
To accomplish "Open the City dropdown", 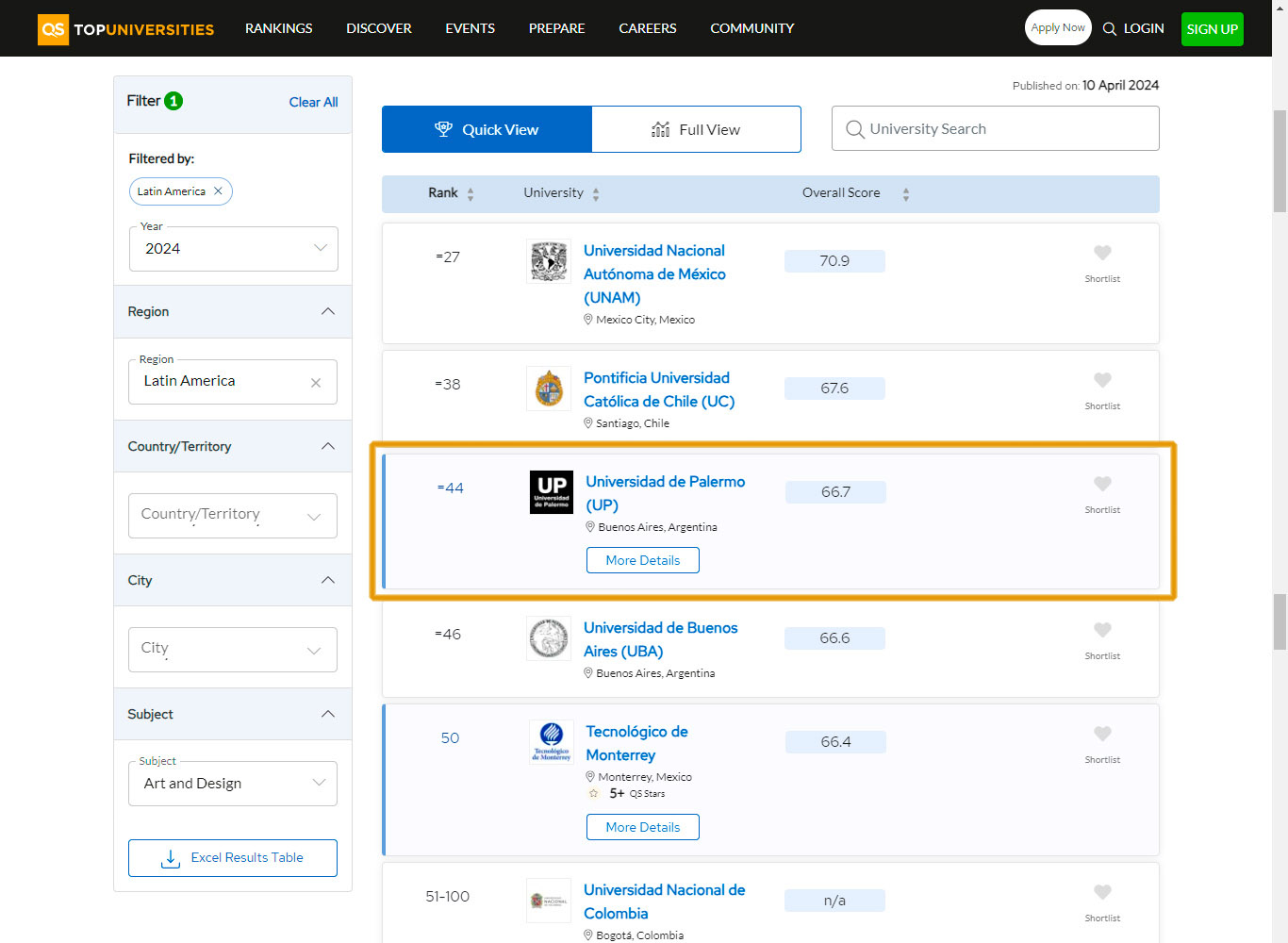I will pos(233,650).
